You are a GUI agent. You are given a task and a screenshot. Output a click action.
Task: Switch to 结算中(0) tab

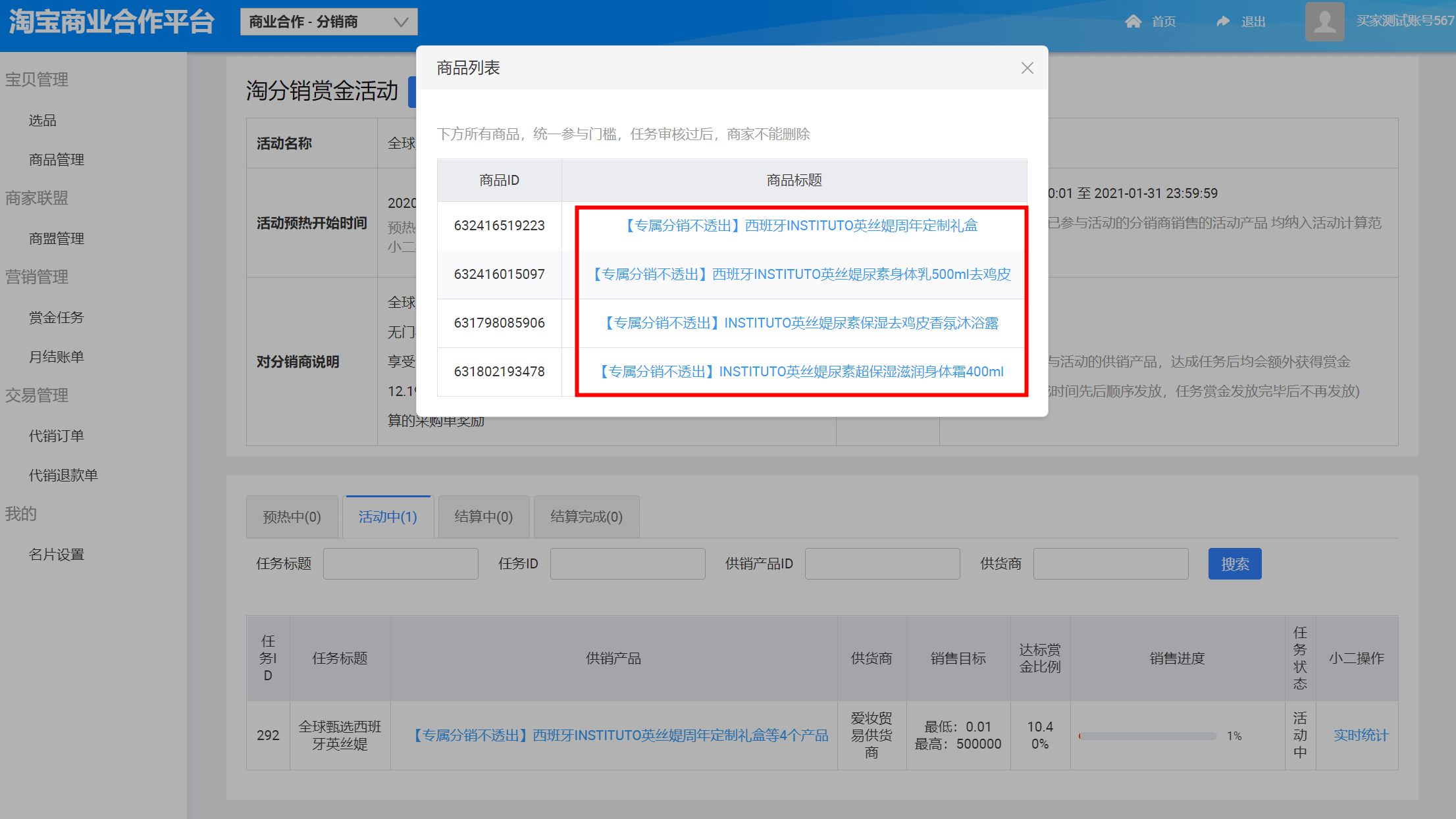484,517
